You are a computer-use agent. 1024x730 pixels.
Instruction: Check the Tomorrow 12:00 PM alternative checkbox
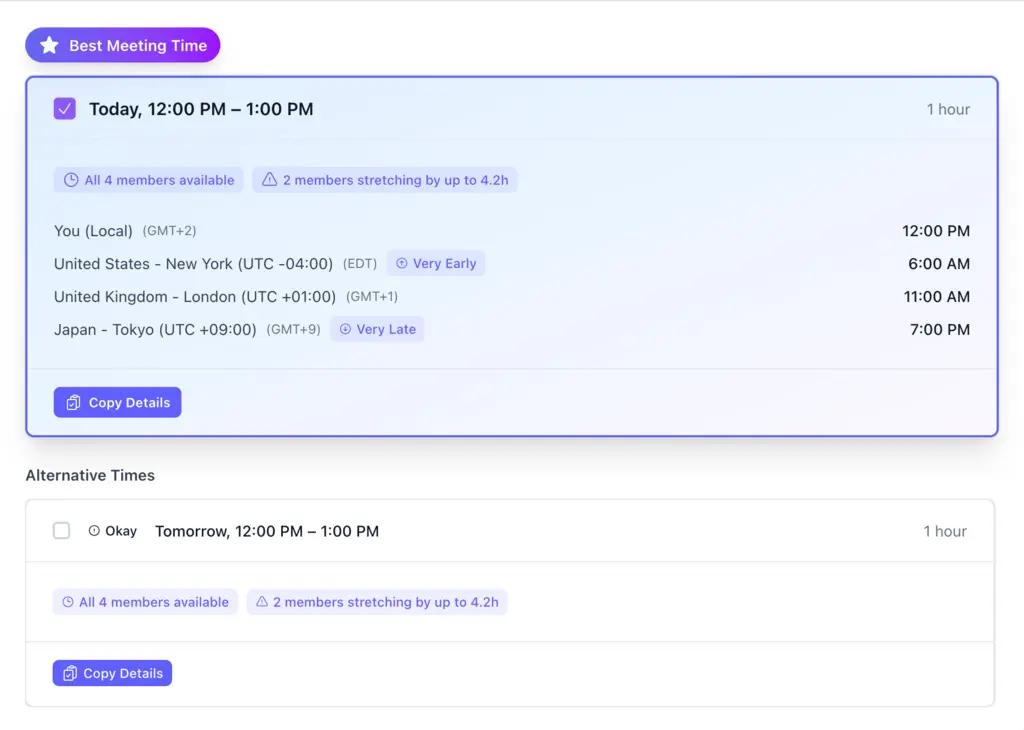(x=62, y=531)
